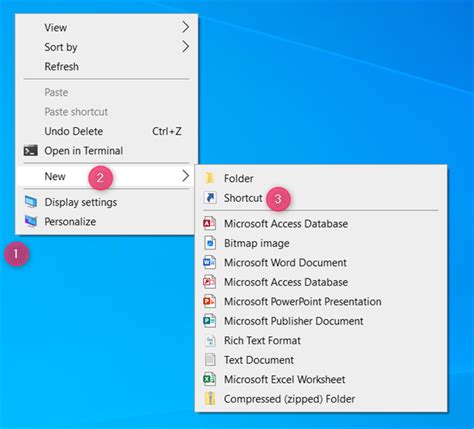Image resolution: width=474 pixels, height=429 pixels.
Task: Click the Shortcut arrow icon
Action: coord(210,198)
